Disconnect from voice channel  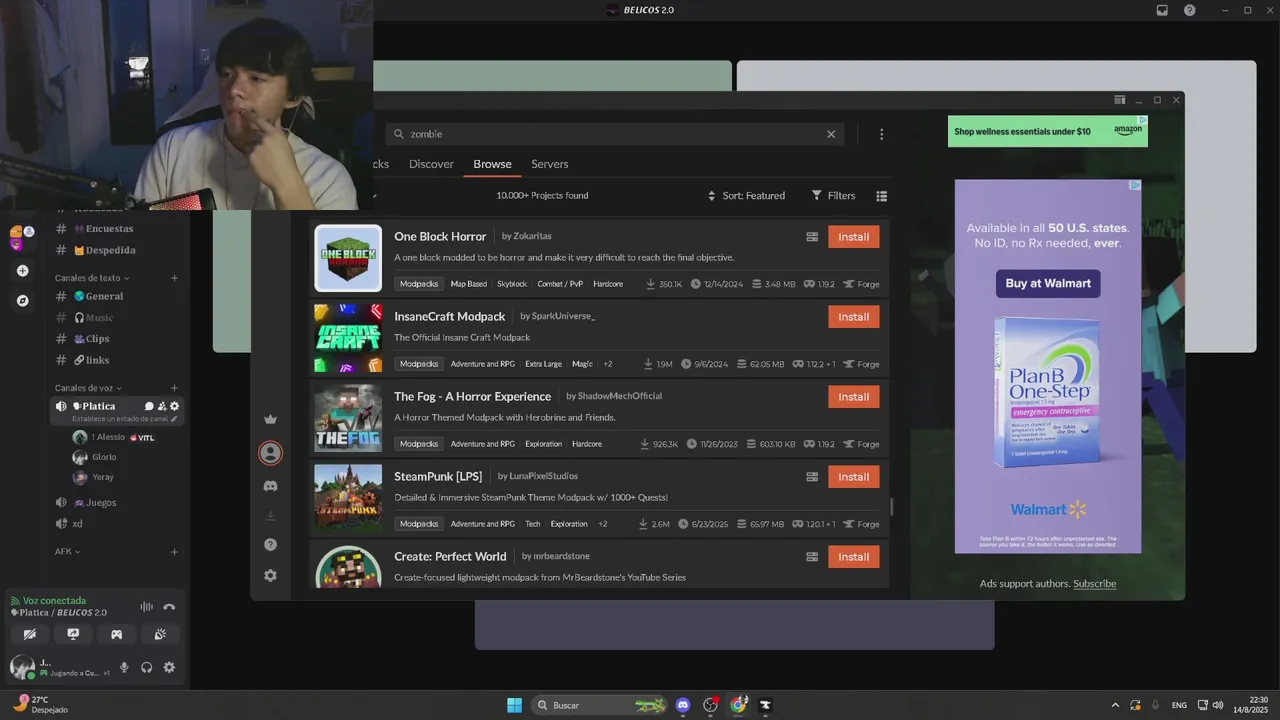coord(169,607)
